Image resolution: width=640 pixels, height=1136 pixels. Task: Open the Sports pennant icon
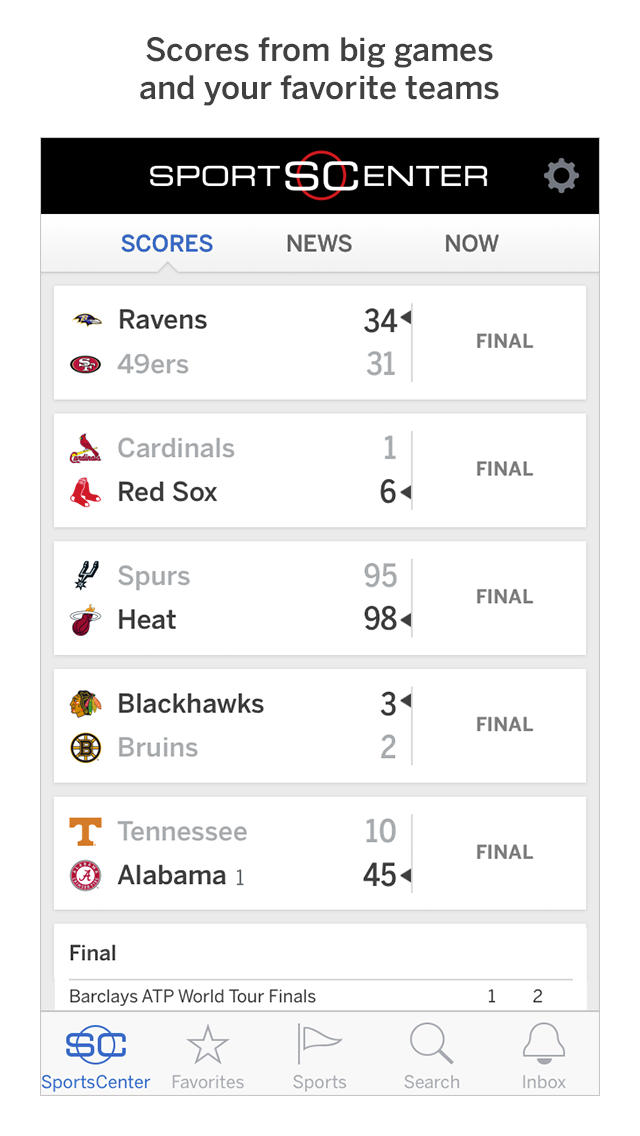click(x=320, y=1045)
